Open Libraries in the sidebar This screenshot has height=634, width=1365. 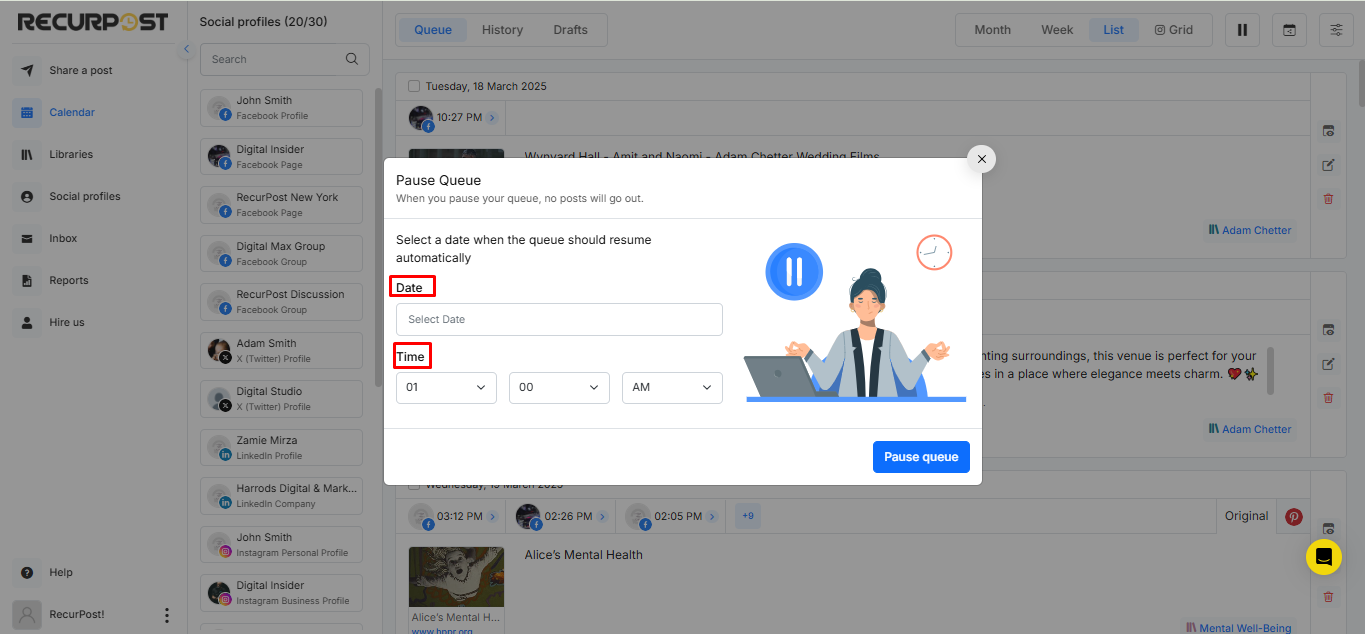(71, 155)
